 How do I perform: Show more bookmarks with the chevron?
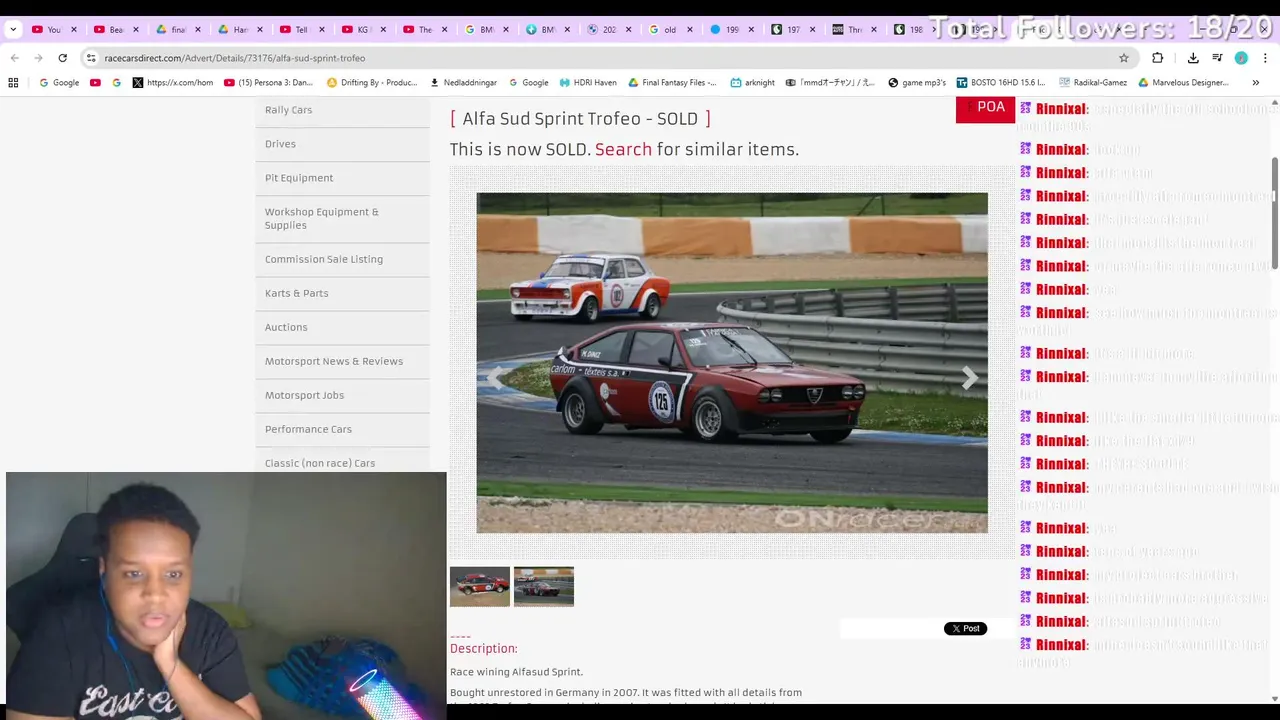[1256, 83]
